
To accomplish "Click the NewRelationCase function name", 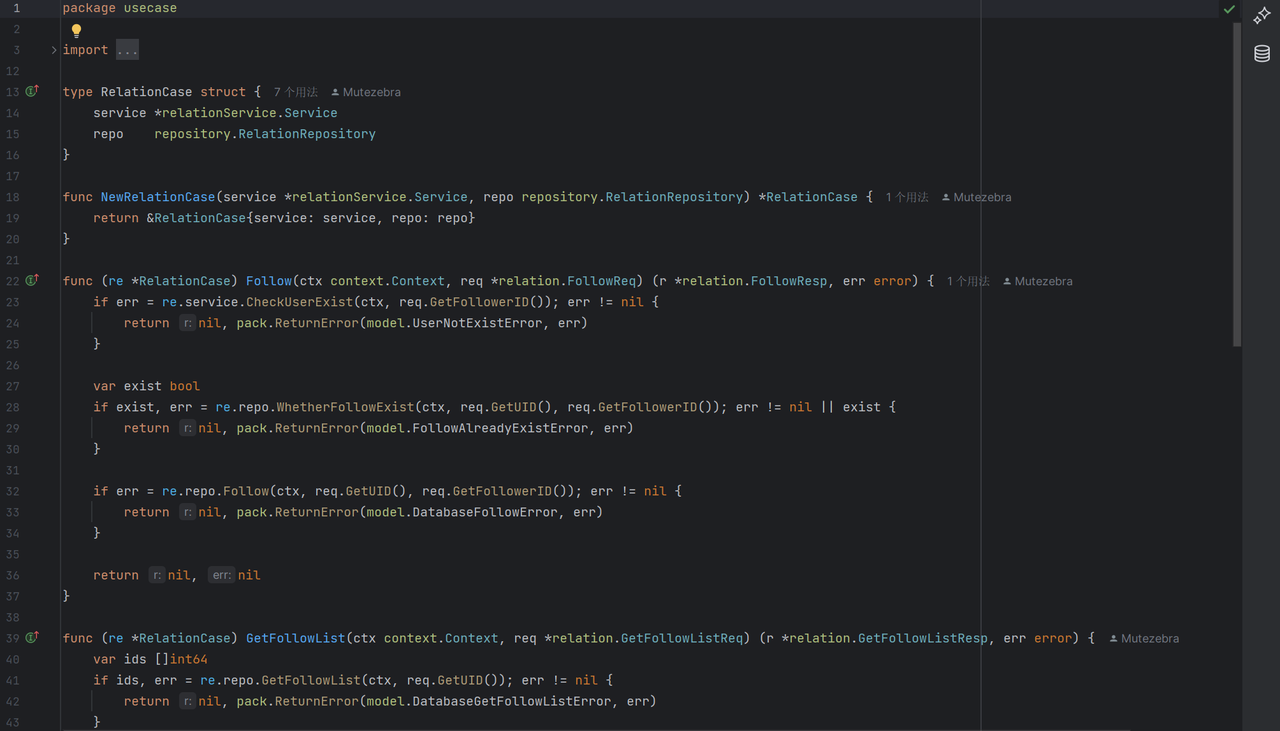I will [158, 197].
